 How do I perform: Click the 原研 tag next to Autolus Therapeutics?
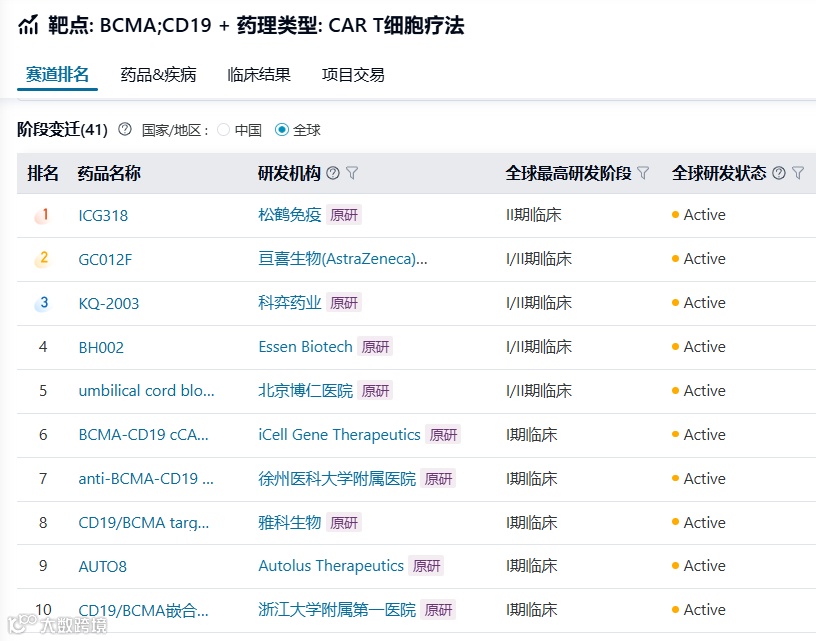(426, 566)
